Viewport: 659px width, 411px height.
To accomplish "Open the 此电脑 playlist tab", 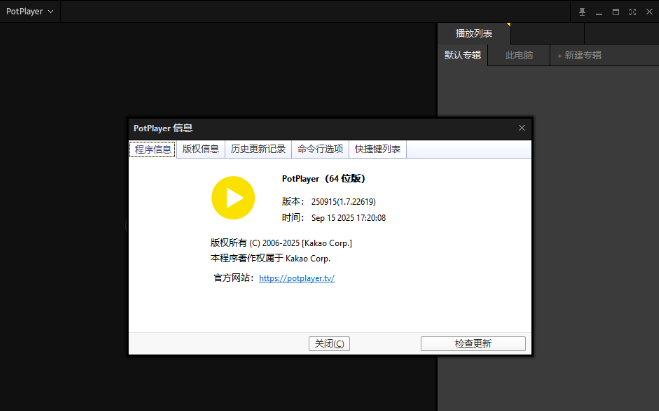I will pos(519,55).
